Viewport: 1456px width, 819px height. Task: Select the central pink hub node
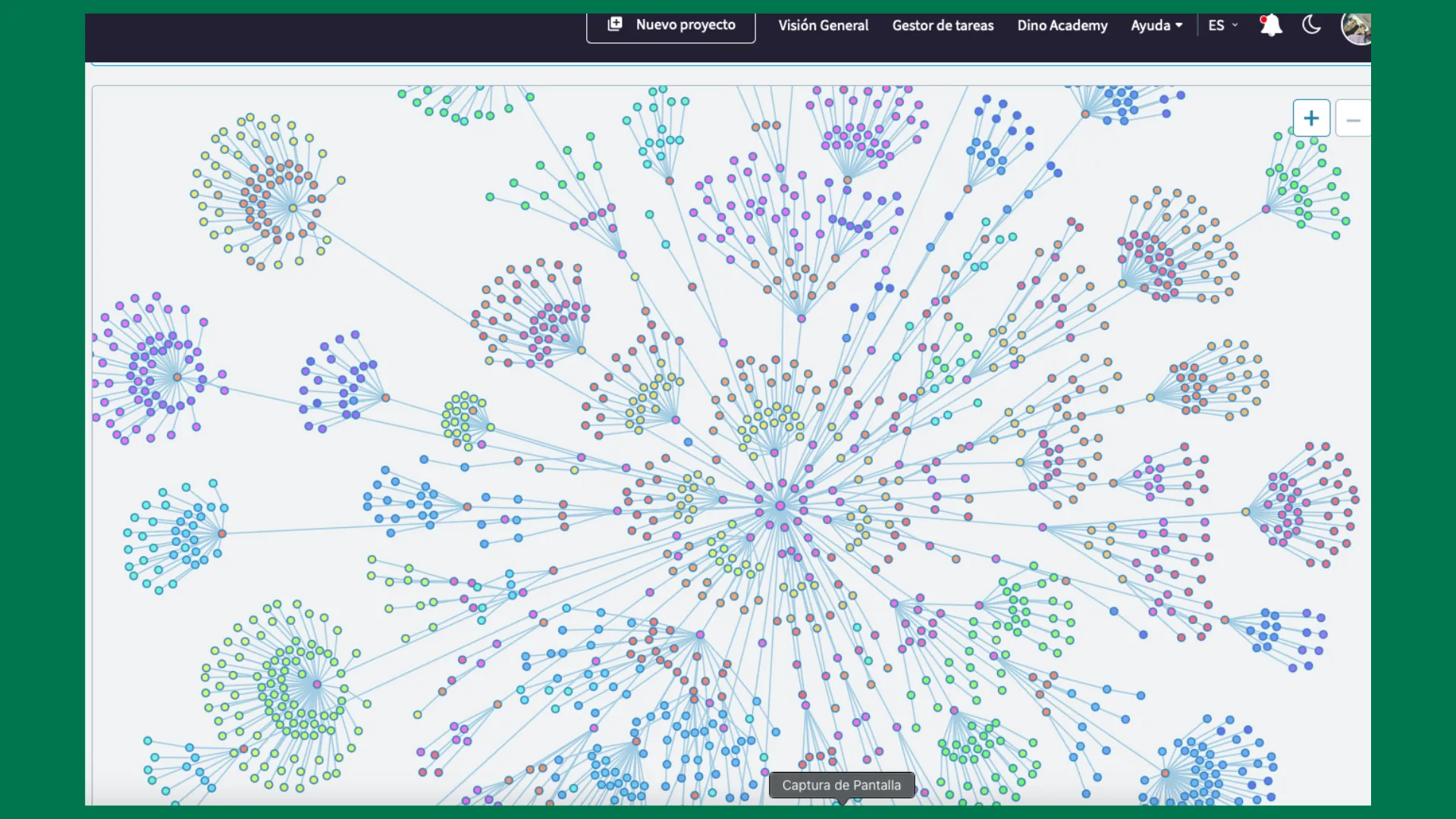point(780,506)
